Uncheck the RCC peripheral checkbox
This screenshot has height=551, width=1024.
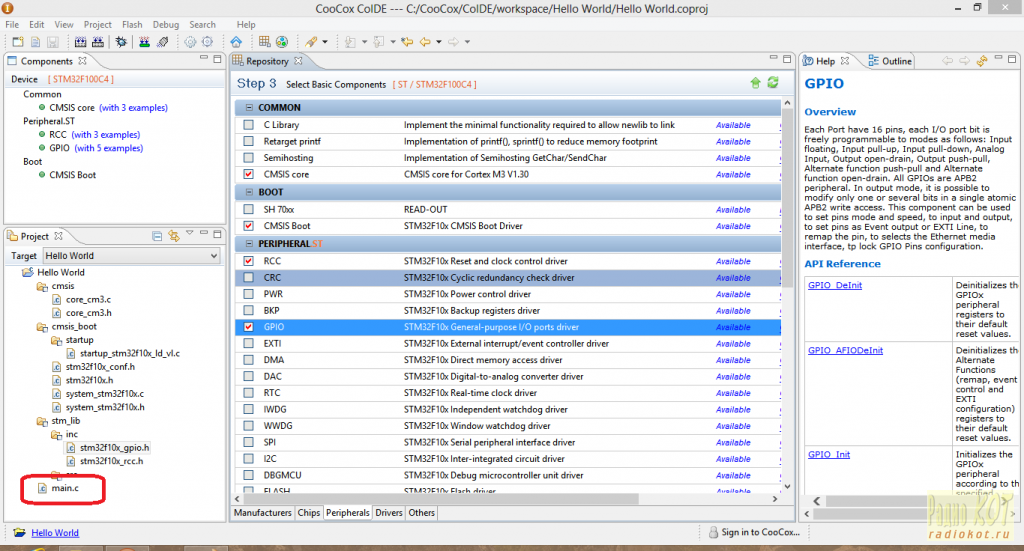248,261
